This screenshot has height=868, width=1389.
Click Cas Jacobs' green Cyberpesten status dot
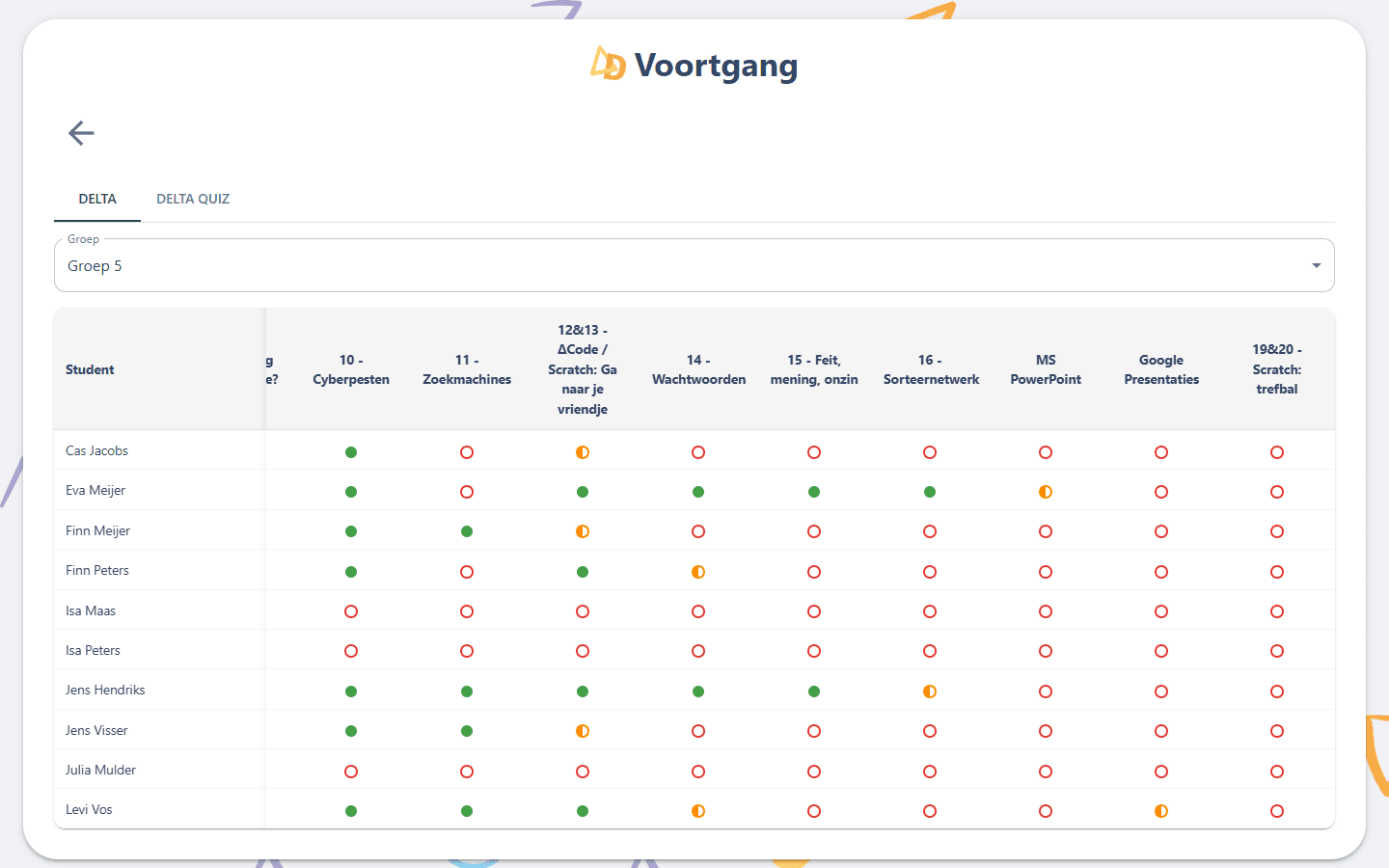tap(351, 452)
